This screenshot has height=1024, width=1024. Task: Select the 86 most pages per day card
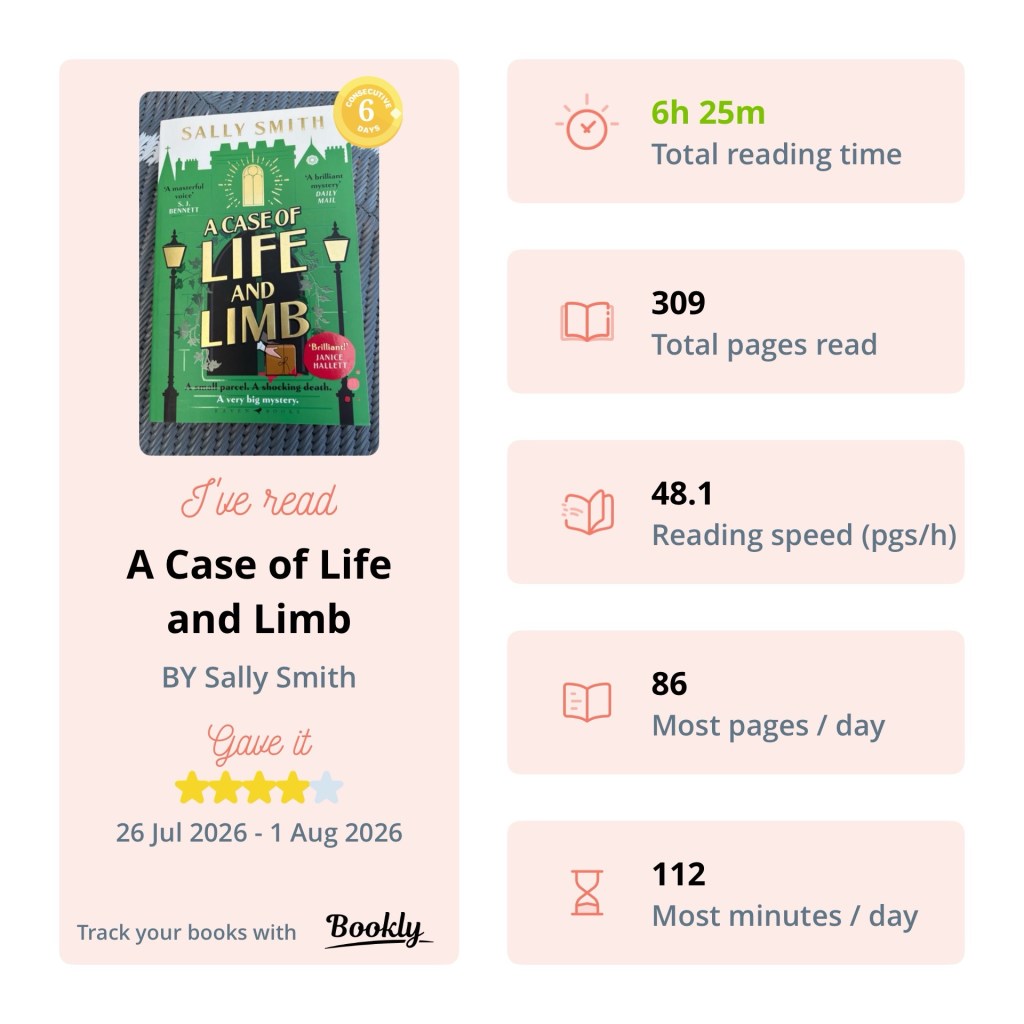point(735,702)
